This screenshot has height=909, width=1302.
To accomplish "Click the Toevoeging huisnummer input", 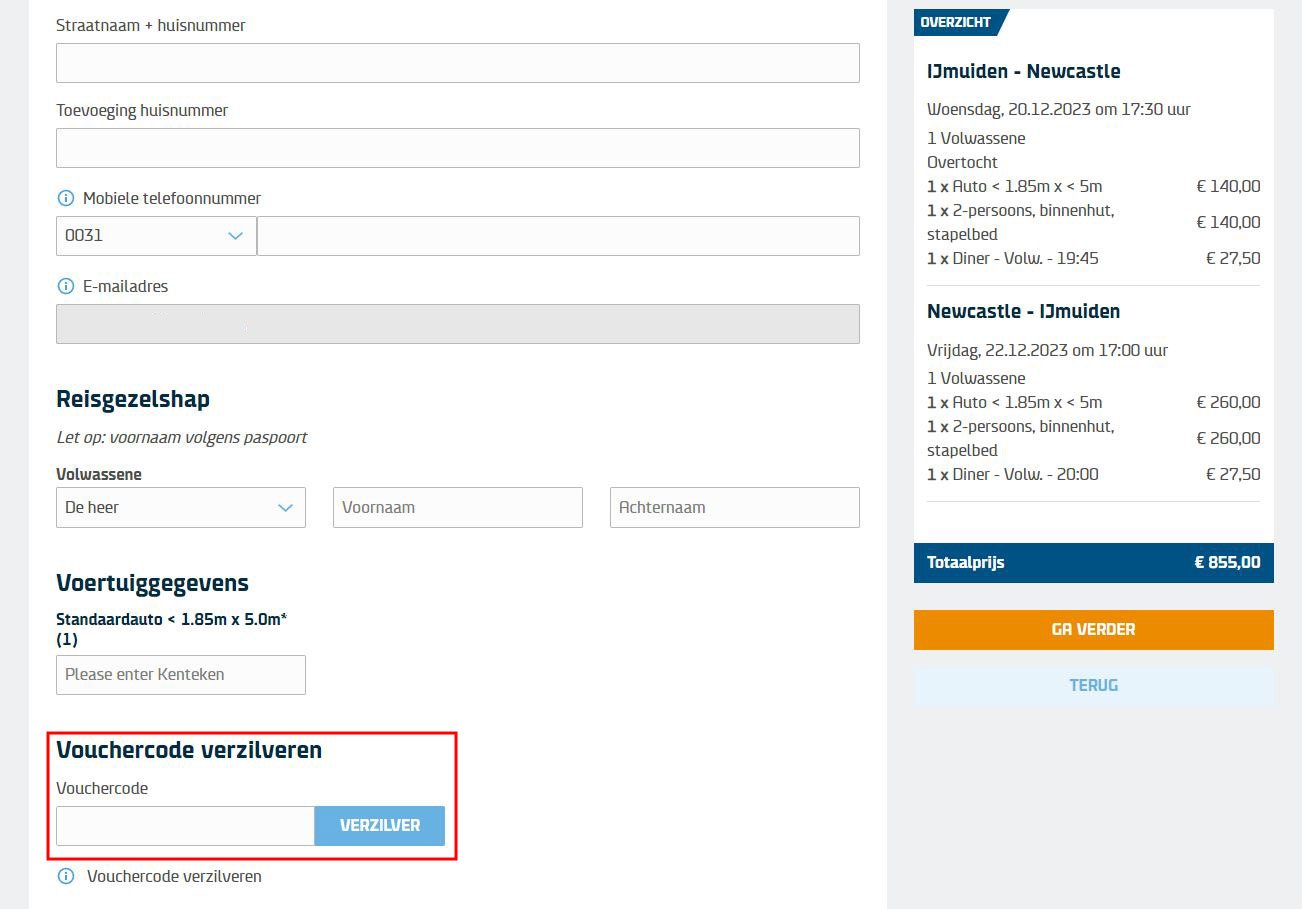I will pyautogui.click(x=457, y=148).
